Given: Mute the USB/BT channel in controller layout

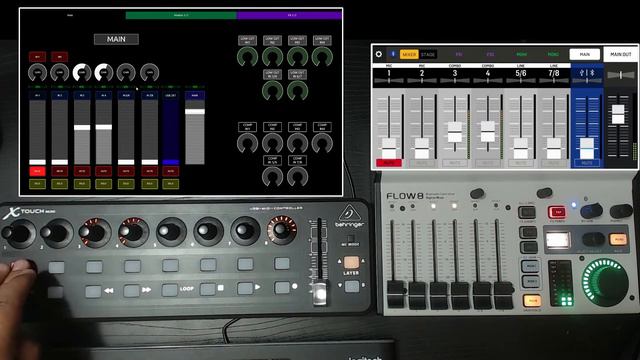Looking at the screenshot, I should (171, 171).
